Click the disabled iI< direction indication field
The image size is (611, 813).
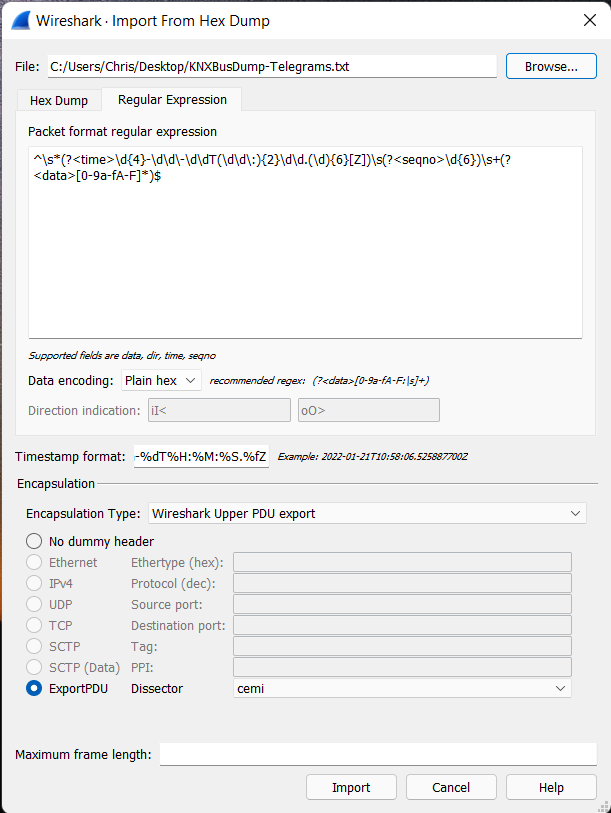click(219, 410)
